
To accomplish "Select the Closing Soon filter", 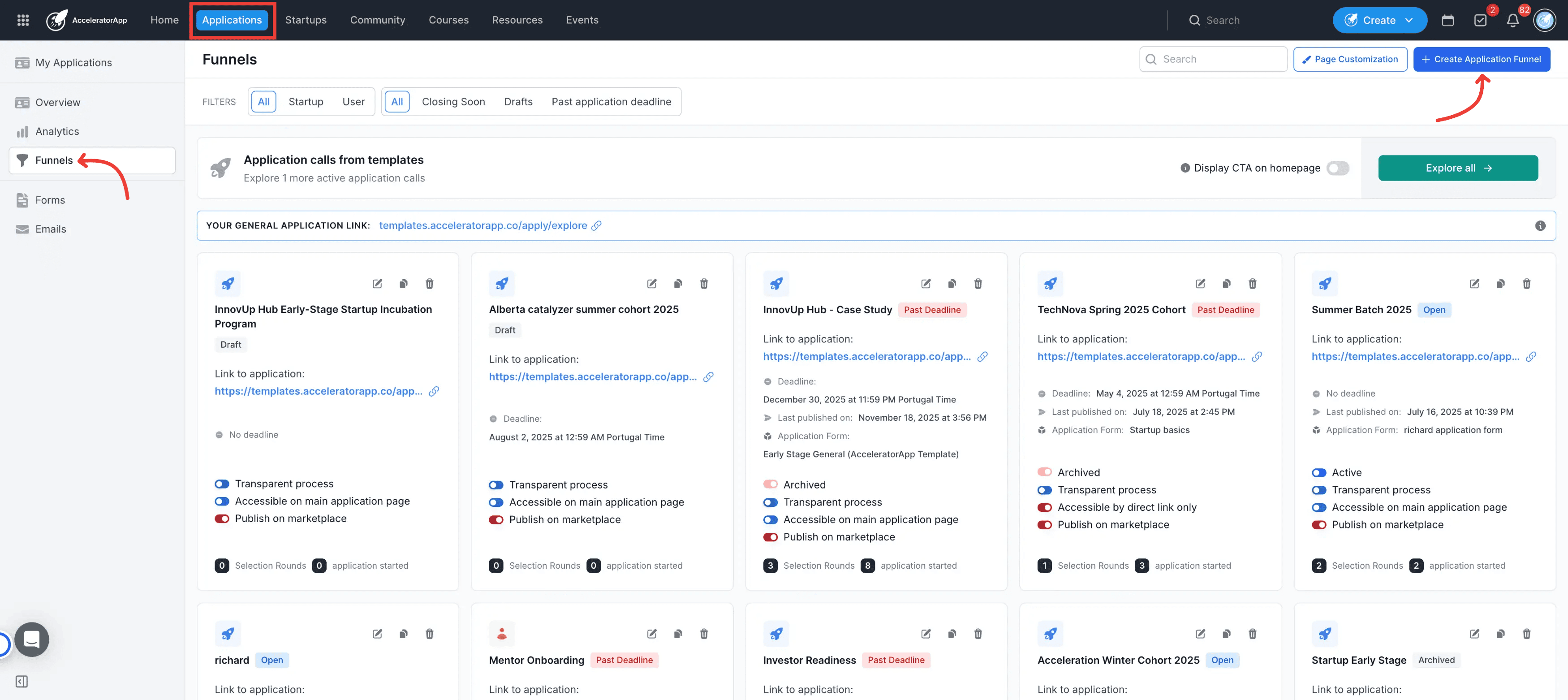I will (x=453, y=102).
